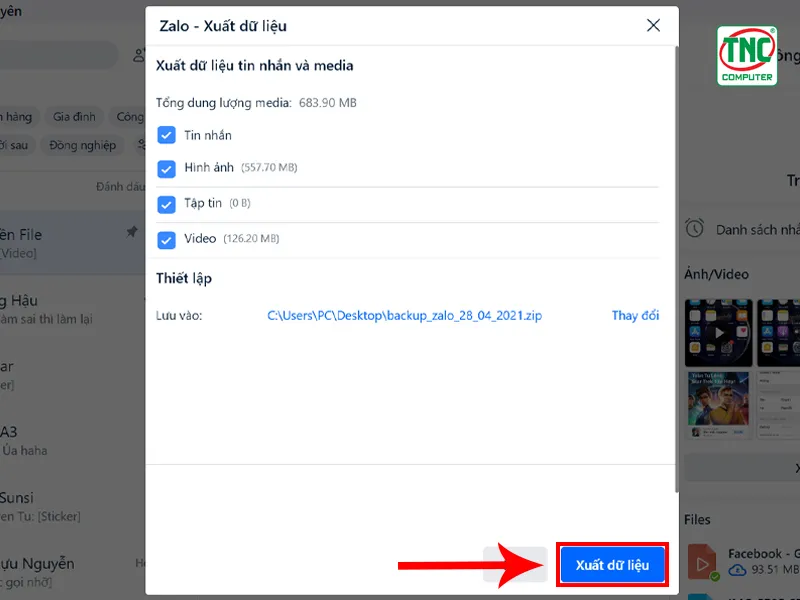Close the Zalo export data dialog
This screenshot has height=600, width=800.
click(x=653, y=26)
